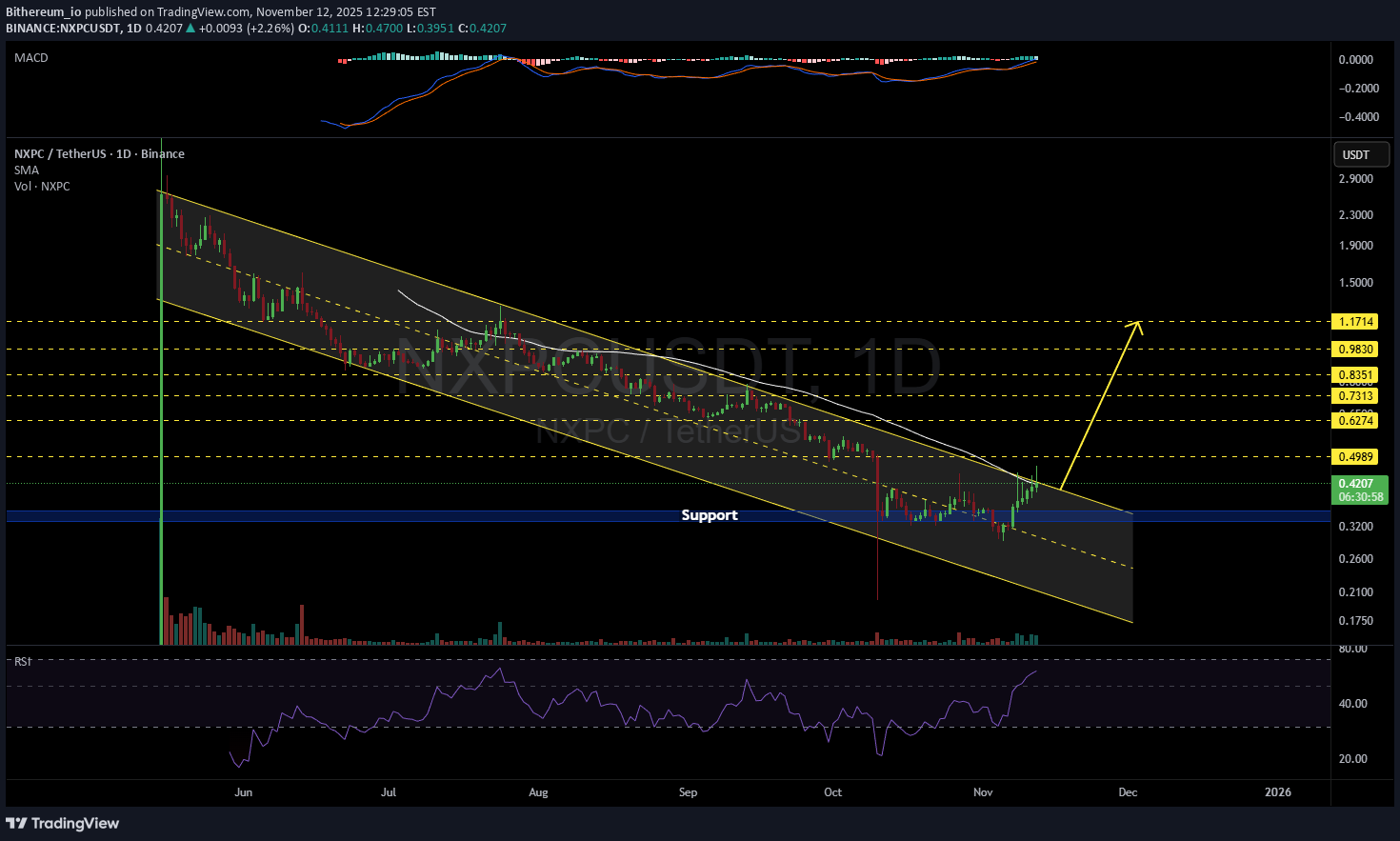
Task: Click the TradingView logo icon
Action: [16, 823]
